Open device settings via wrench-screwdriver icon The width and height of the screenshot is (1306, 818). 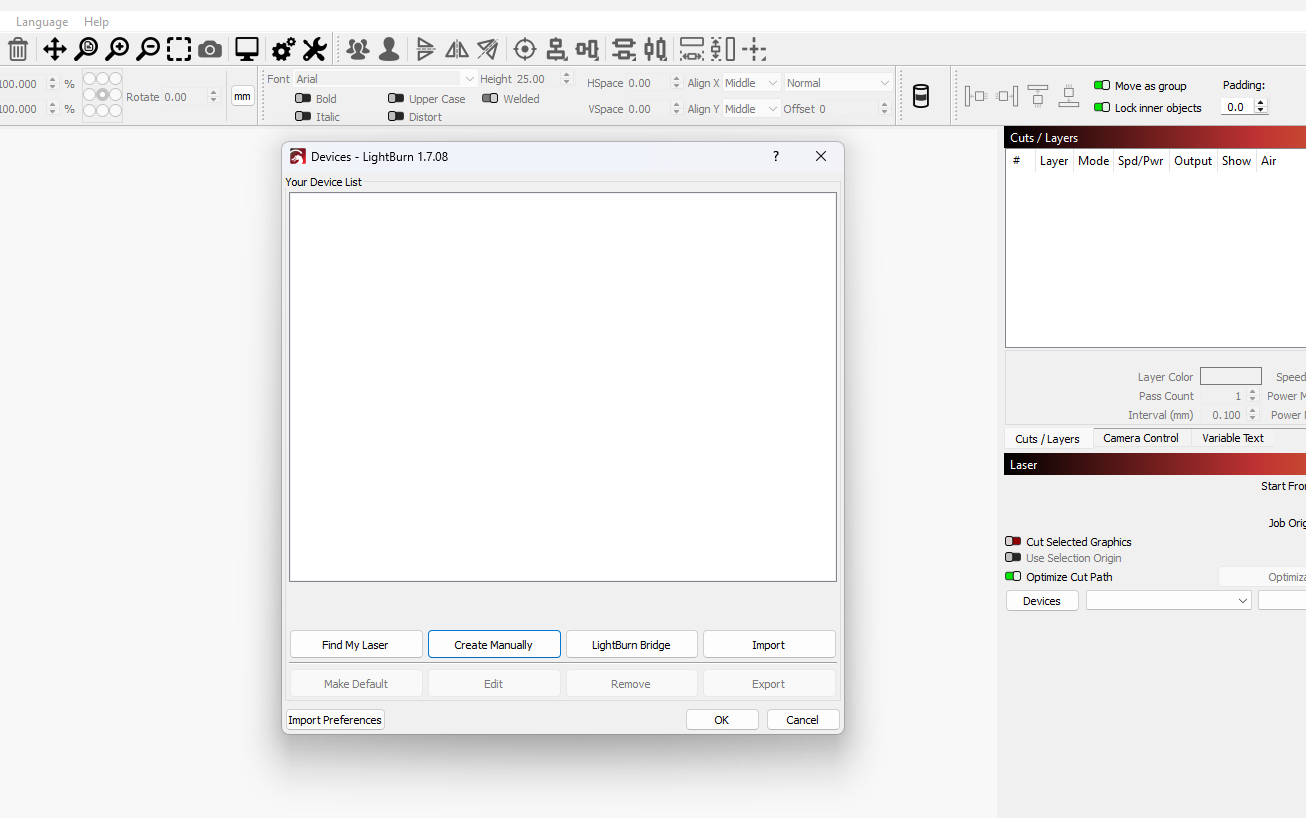(314, 49)
